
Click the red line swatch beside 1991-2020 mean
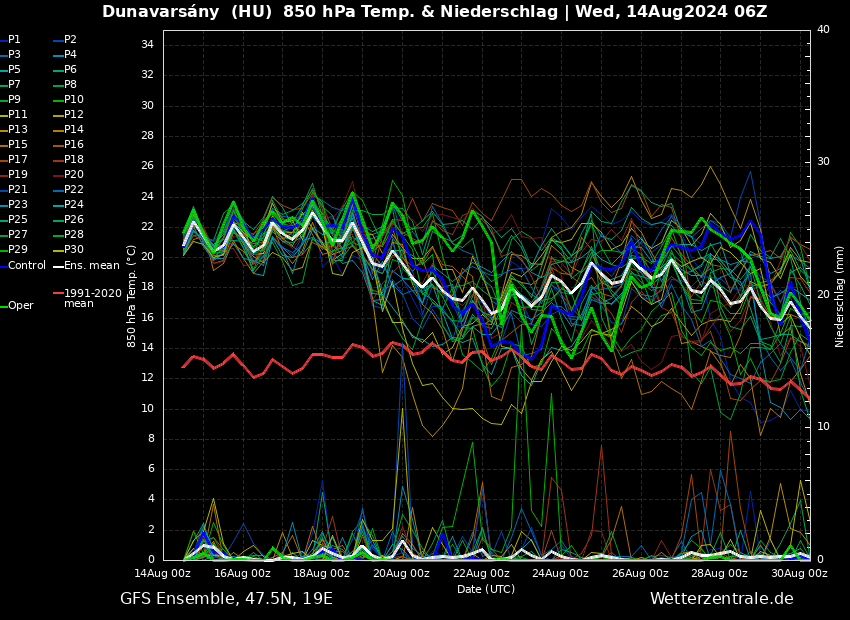[58, 294]
